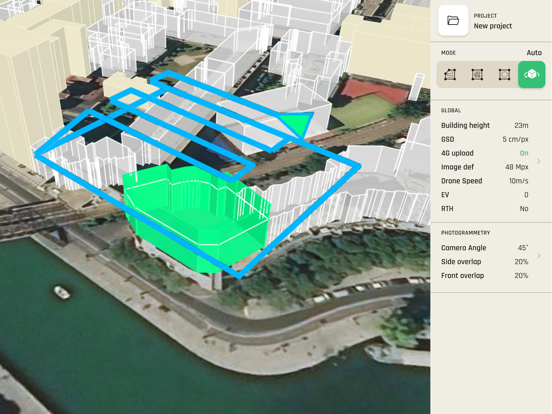
Task: Click the white boat on the river
Action: point(62,292)
